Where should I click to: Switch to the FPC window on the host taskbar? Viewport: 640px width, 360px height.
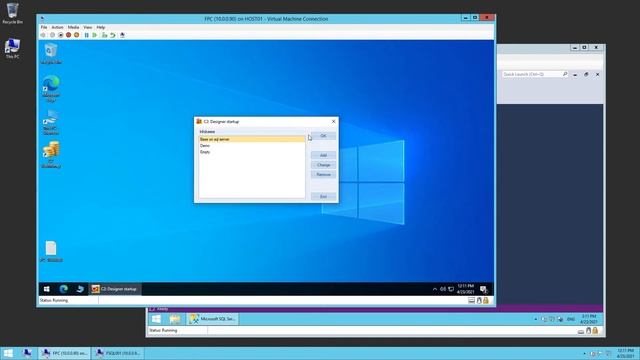point(64,353)
